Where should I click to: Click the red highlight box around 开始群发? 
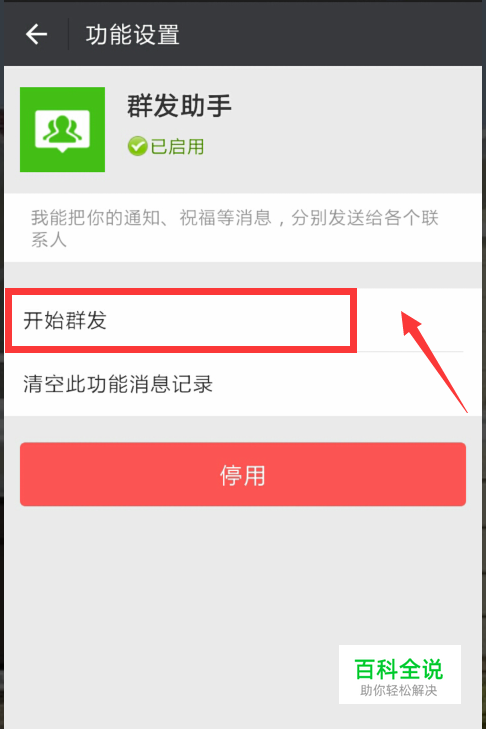click(x=181, y=320)
